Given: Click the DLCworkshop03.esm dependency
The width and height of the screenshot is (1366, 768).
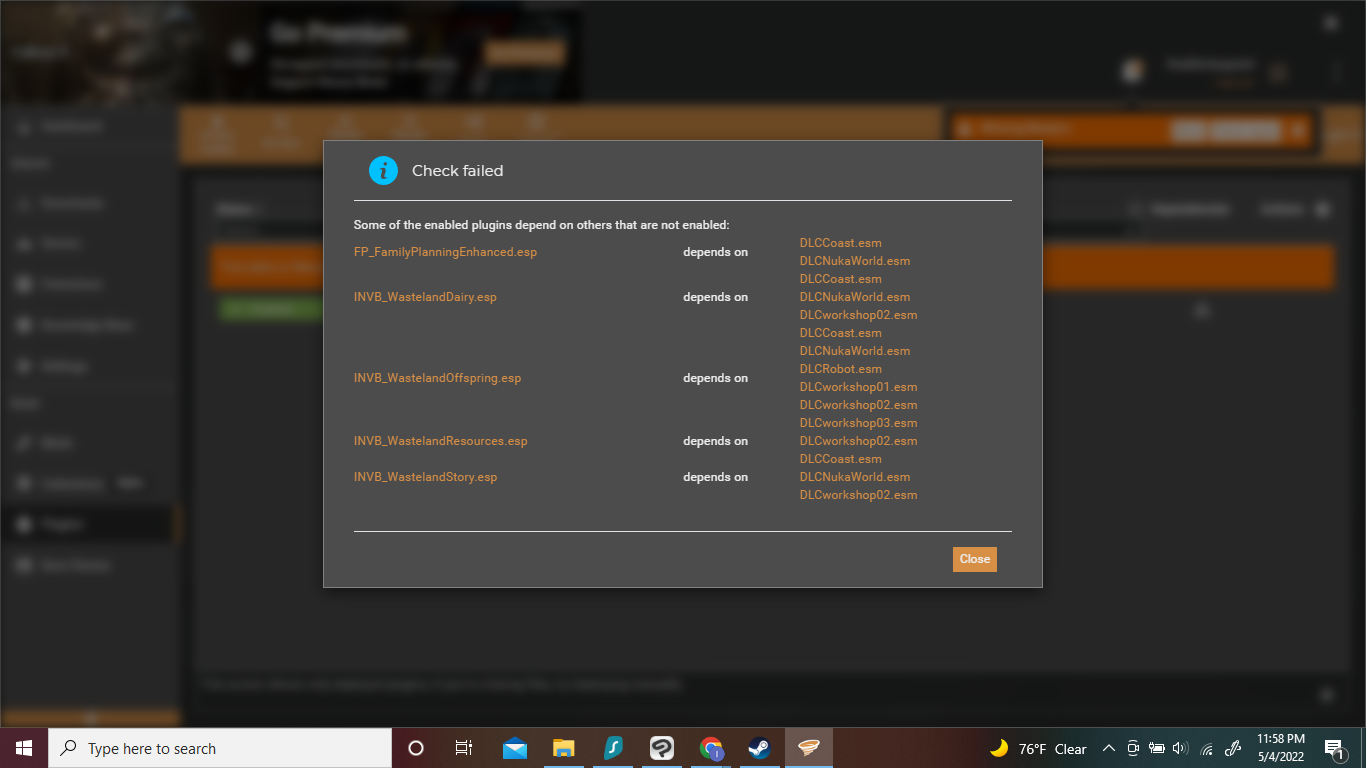Looking at the screenshot, I should 858,423.
